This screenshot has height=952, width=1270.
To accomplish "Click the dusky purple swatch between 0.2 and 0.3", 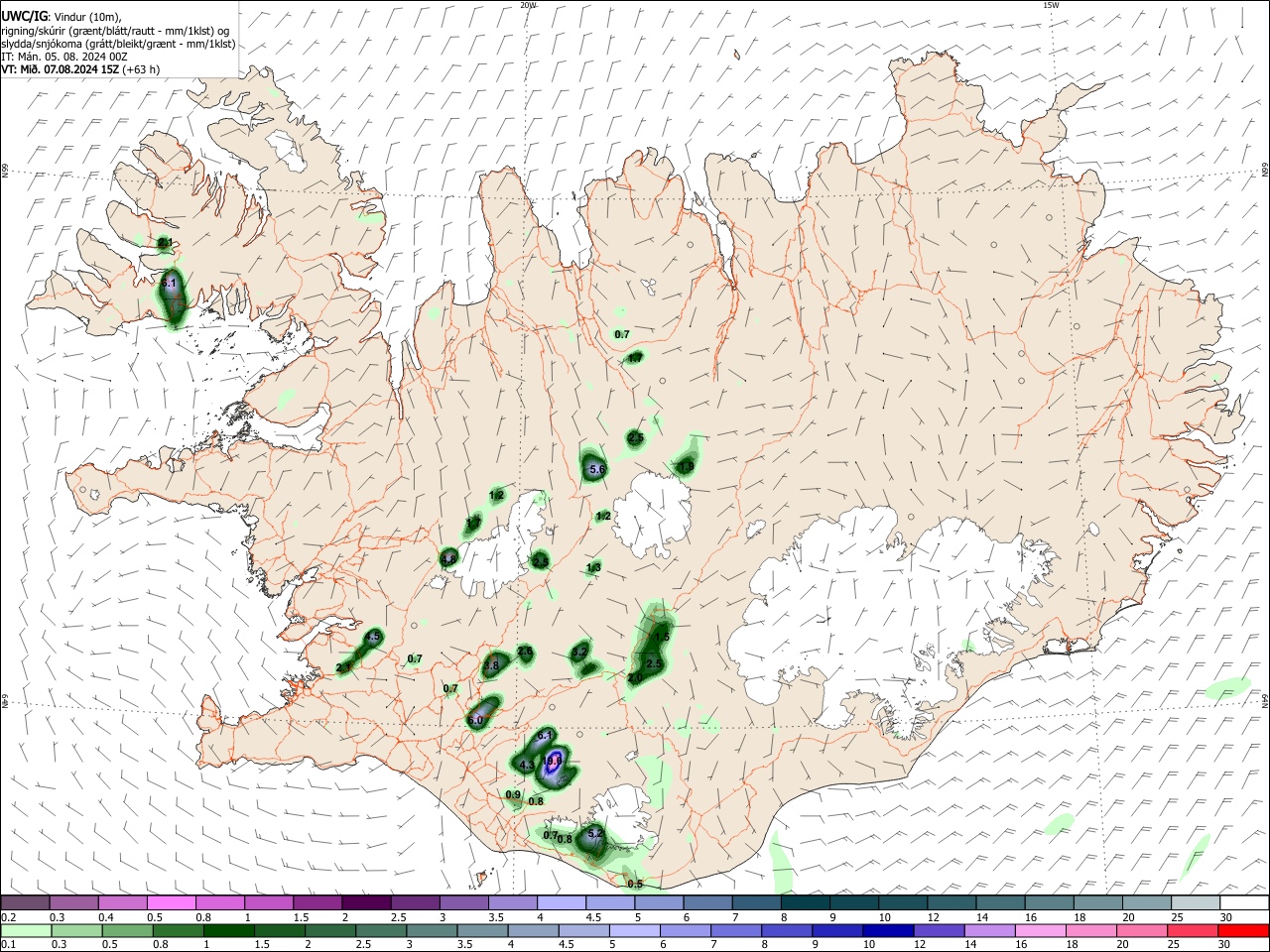I will click(24, 902).
